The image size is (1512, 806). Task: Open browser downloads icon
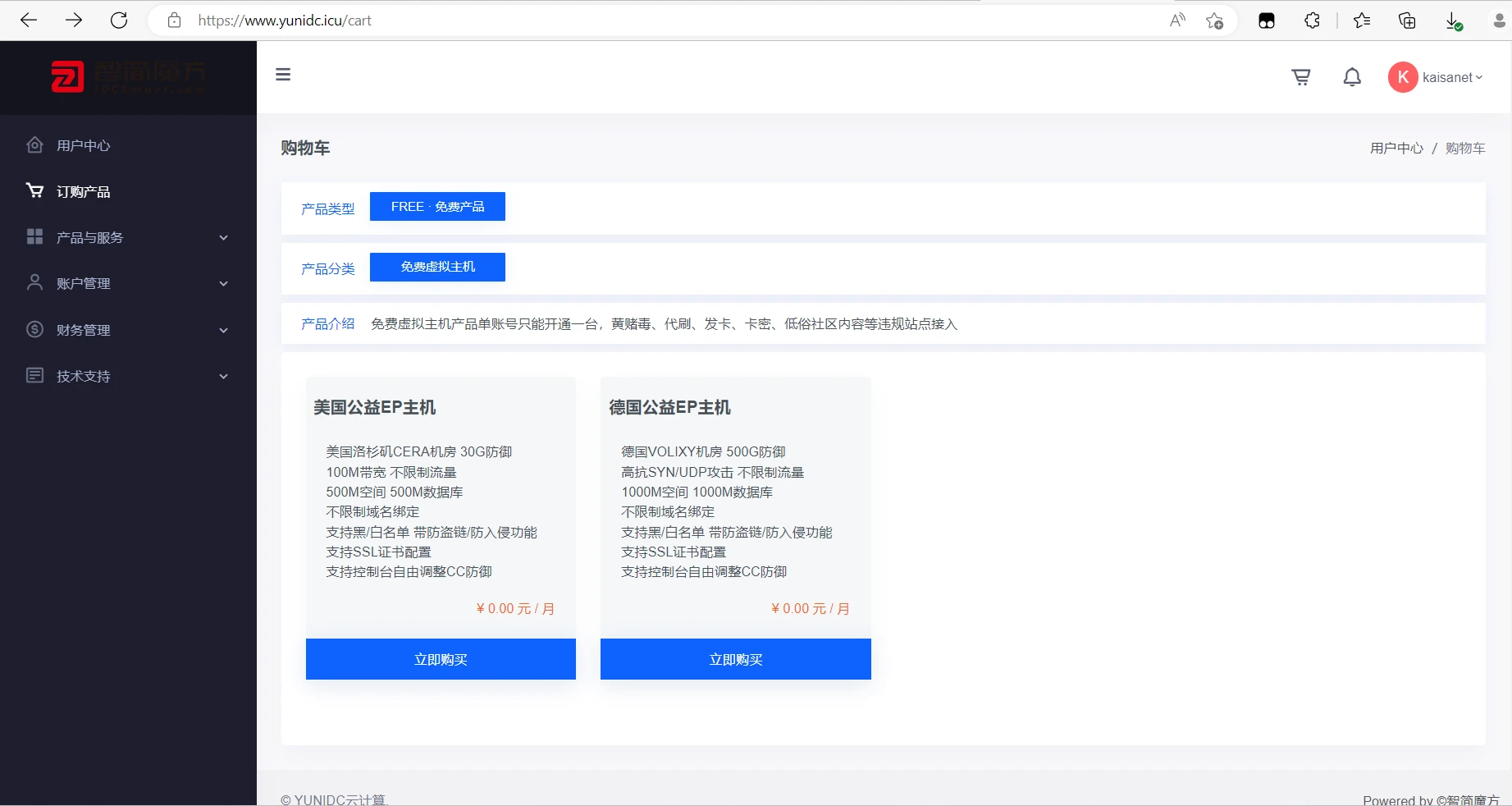click(x=1453, y=21)
